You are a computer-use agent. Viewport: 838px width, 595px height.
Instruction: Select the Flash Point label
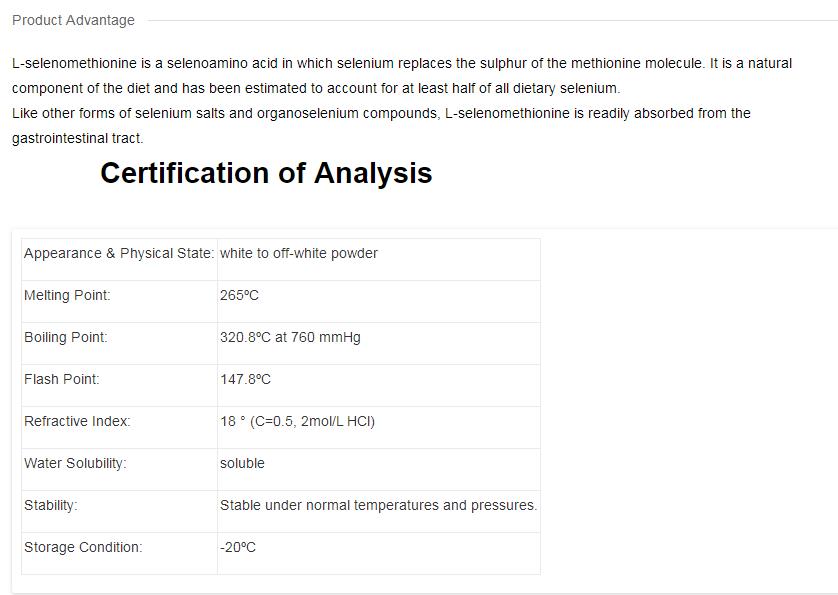tap(62, 379)
